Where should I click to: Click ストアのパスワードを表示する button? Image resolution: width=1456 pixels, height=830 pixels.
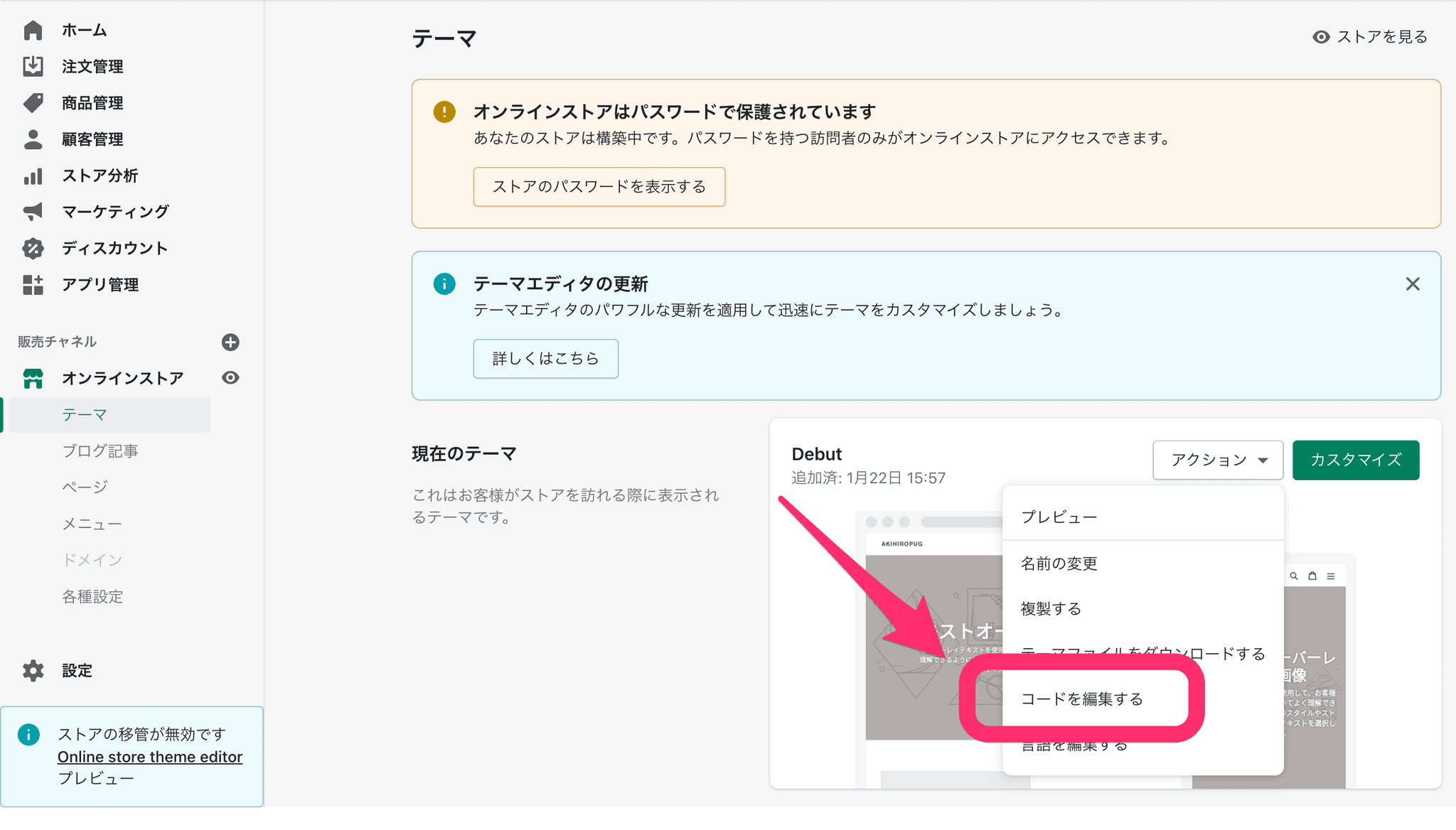point(599,187)
